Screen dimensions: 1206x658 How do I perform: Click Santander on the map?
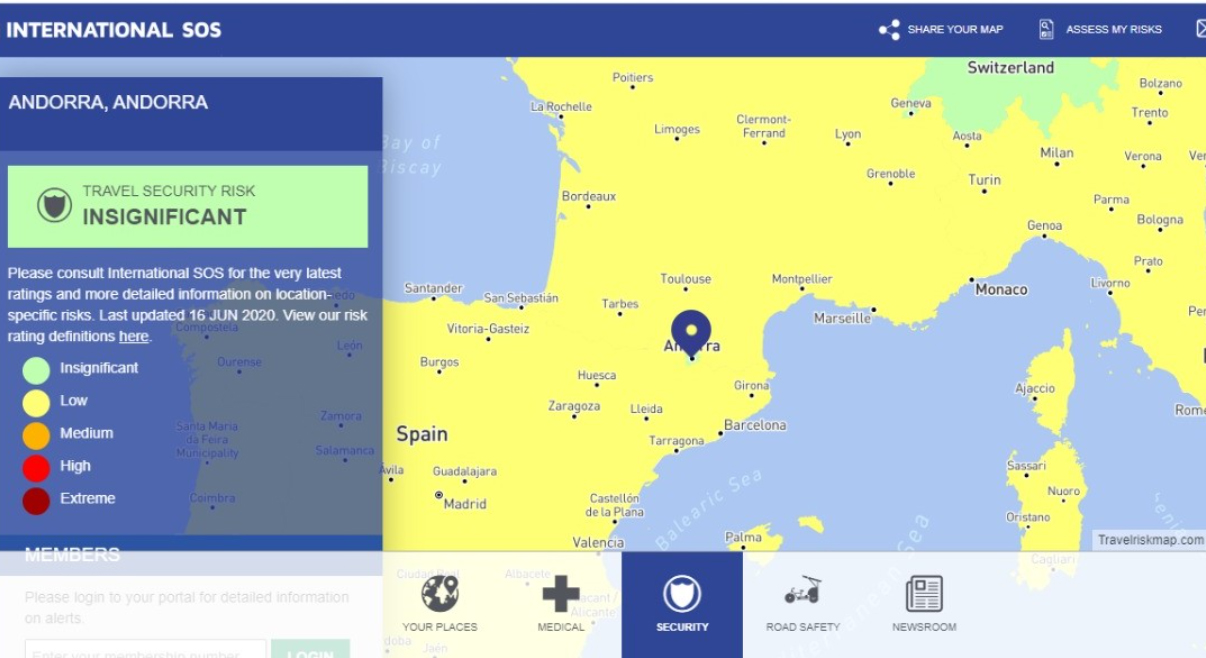click(x=434, y=288)
